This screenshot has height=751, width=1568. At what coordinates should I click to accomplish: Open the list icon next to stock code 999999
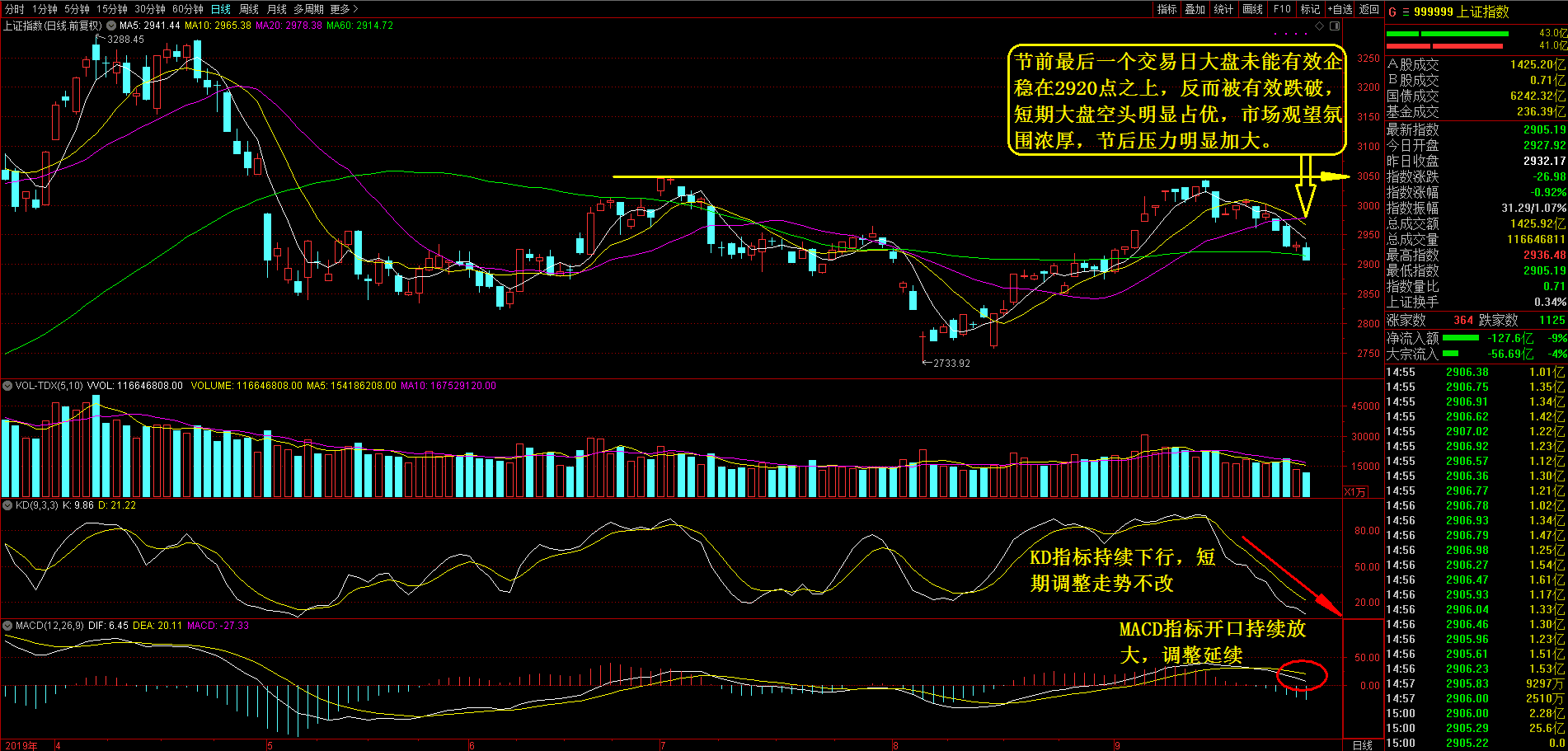point(1406,12)
